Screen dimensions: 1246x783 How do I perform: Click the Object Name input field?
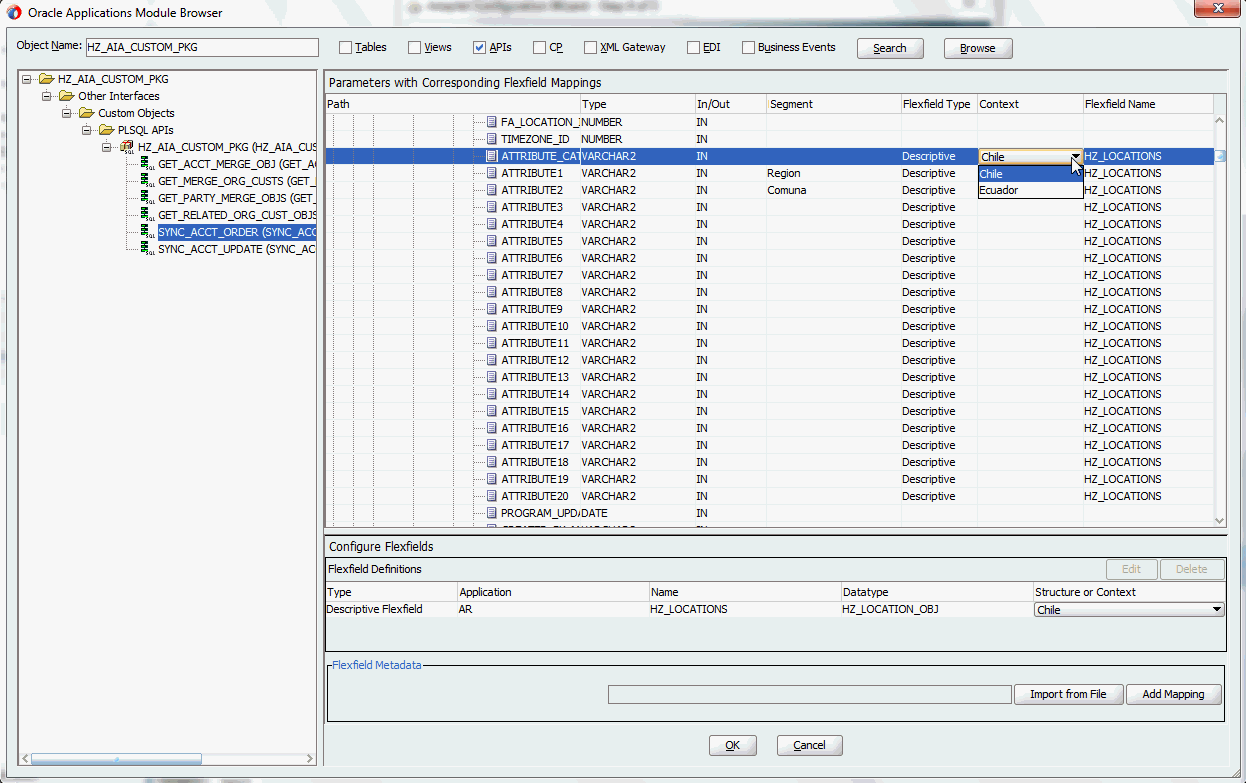(201, 47)
